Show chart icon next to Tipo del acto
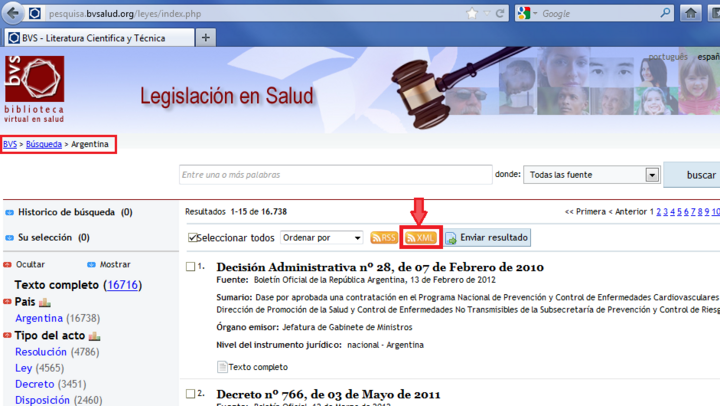720x406 pixels. [x=95, y=336]
